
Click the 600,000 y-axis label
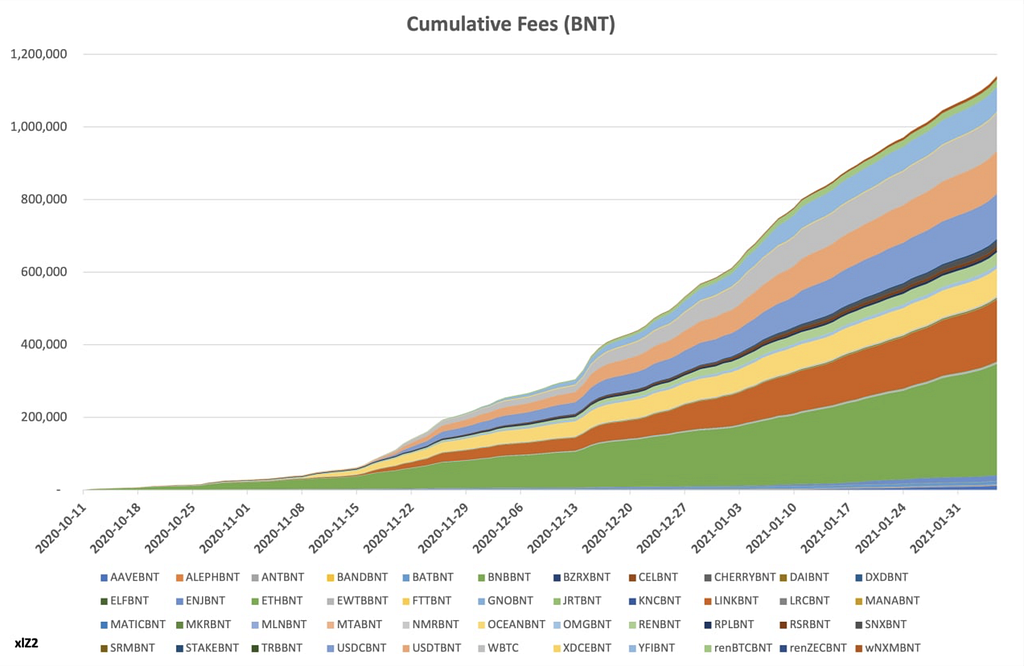(x=44, y=272)
